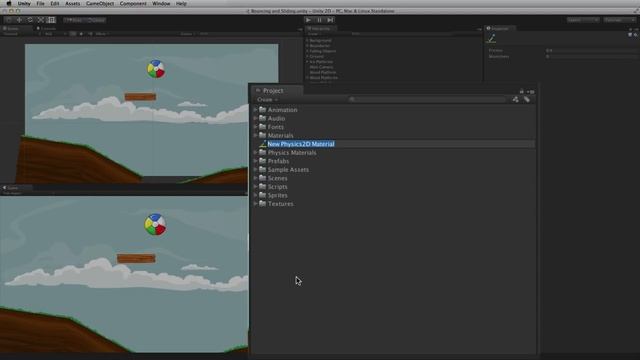The height and width of the screenshot is (360, 640).
Task: Select the Textures folder icon
Action: (x=262, y=204)
